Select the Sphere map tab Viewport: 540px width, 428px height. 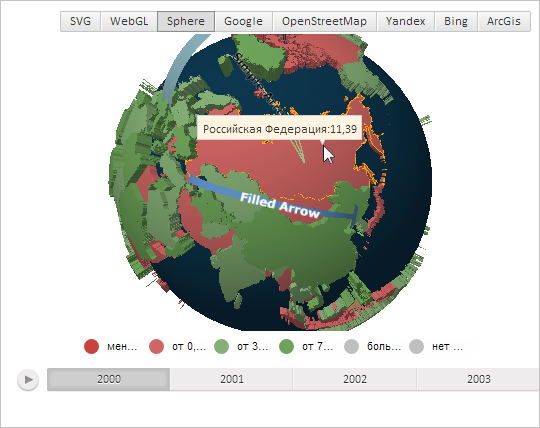click(x=186, y=21)
